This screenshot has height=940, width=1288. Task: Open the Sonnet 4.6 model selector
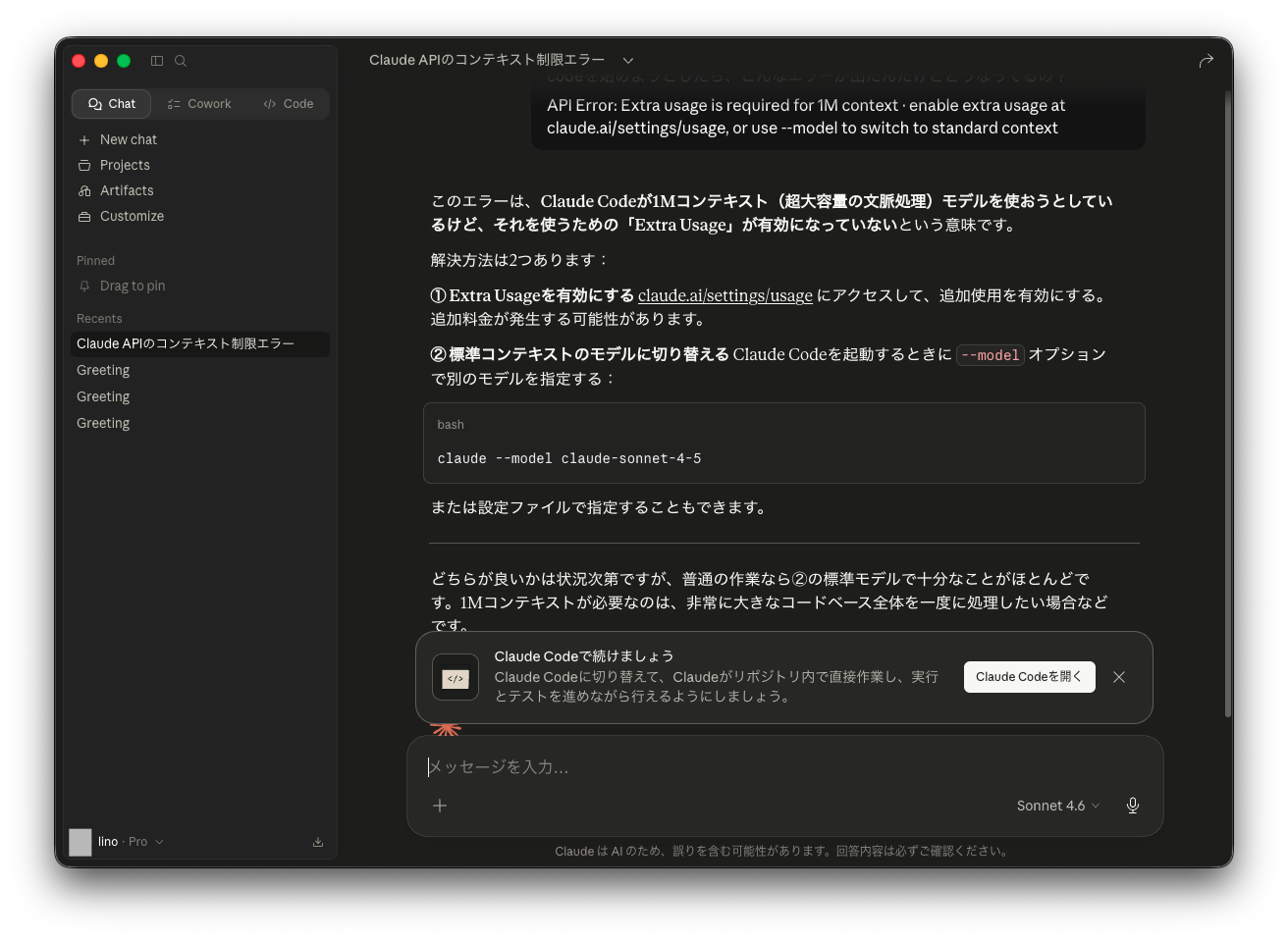click(x=1058, y=806)
